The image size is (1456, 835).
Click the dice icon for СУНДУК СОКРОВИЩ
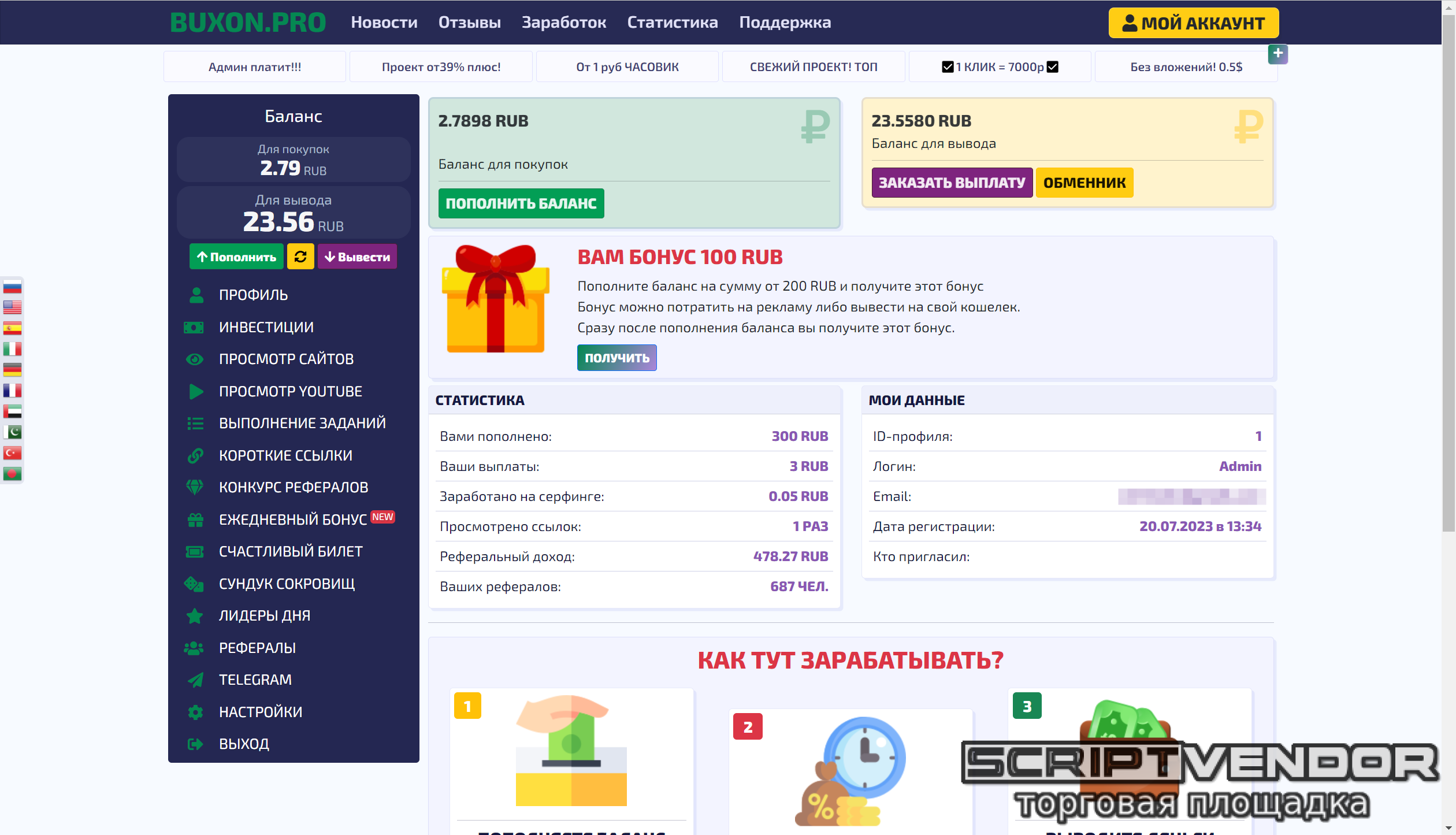click(194, 584)
